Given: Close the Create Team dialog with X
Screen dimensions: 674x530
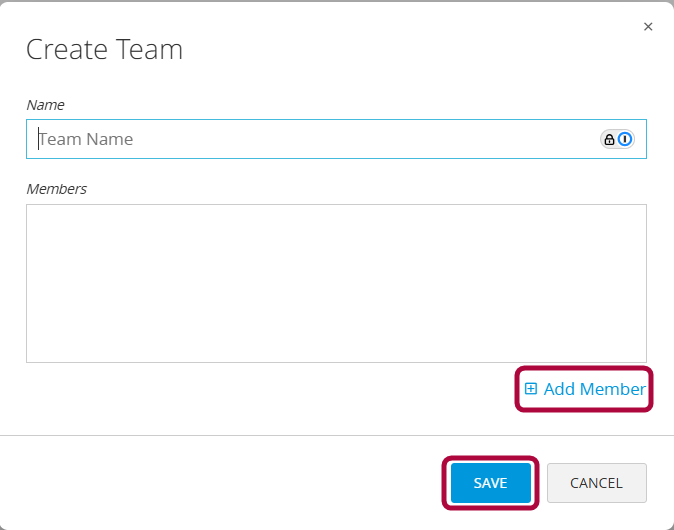Looking at the screenshot, I should 648,27.
